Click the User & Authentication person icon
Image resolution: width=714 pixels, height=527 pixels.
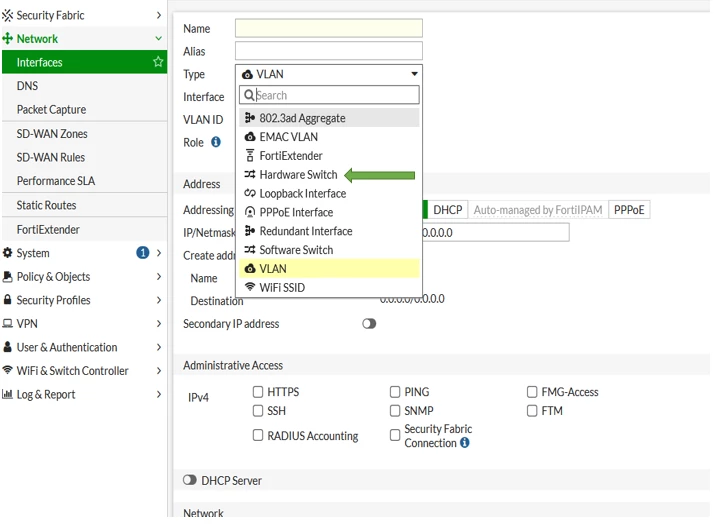7,347
